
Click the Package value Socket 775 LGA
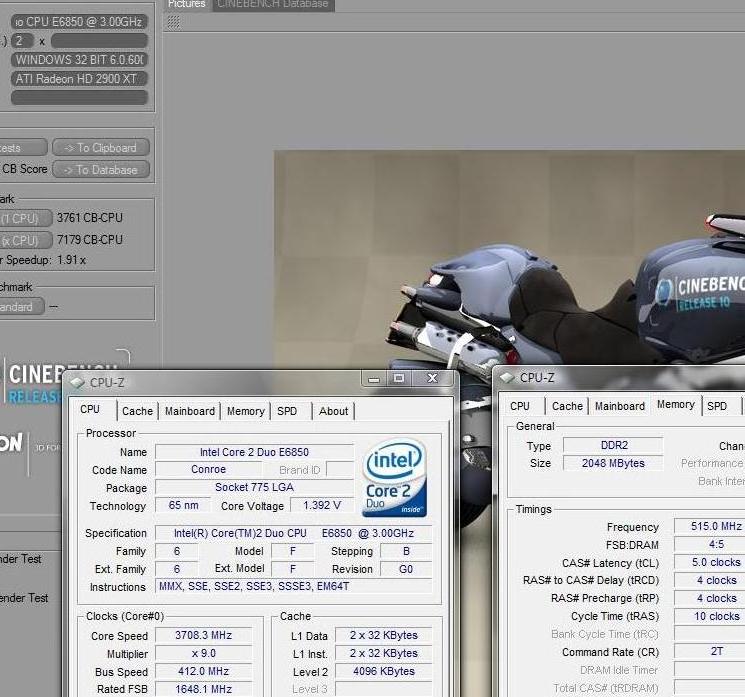point(254,487)
